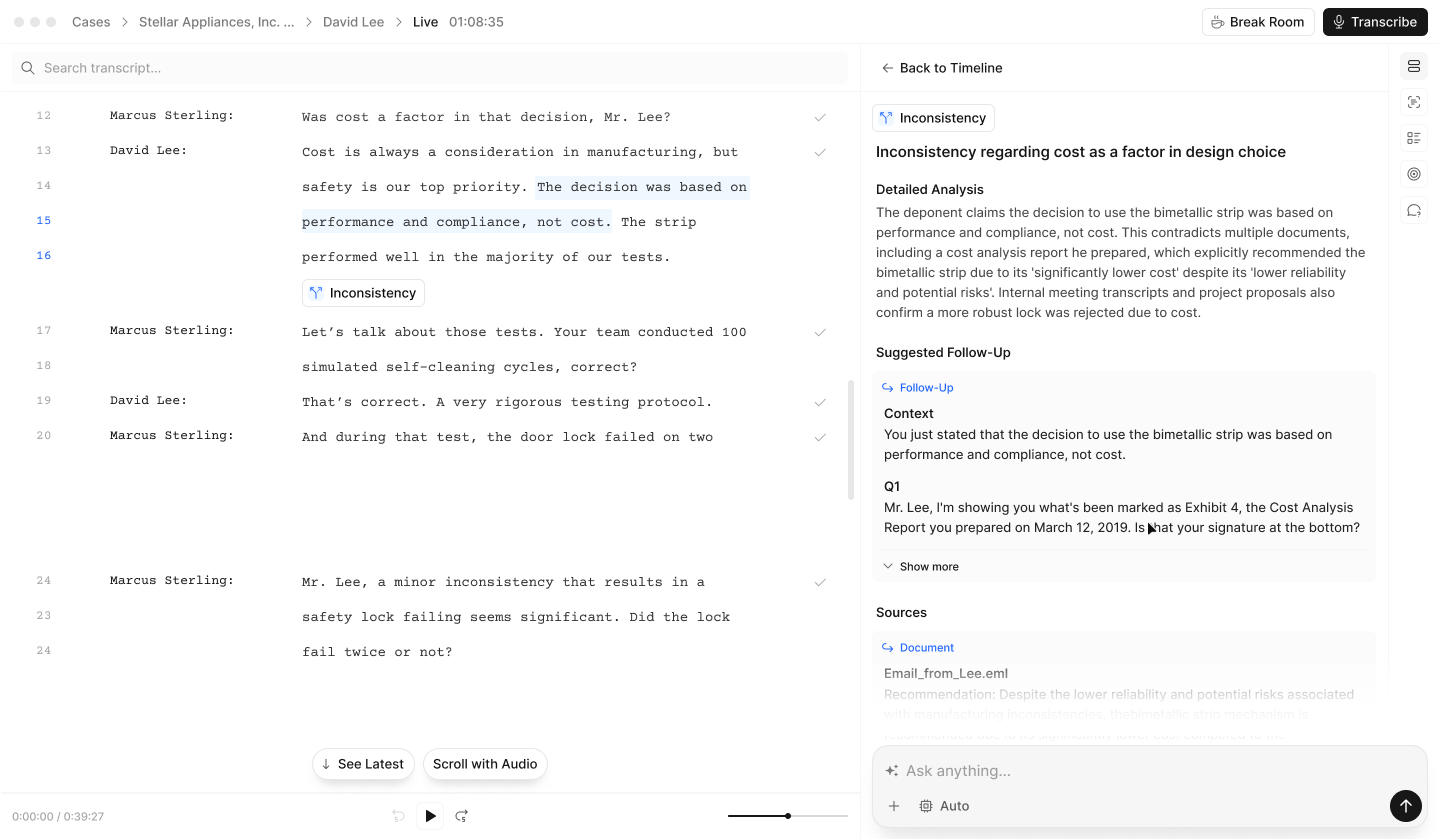This screenshot has height=840, width=1440.
Task: Go back to Timeline
Action: click(x=941, y=68)
